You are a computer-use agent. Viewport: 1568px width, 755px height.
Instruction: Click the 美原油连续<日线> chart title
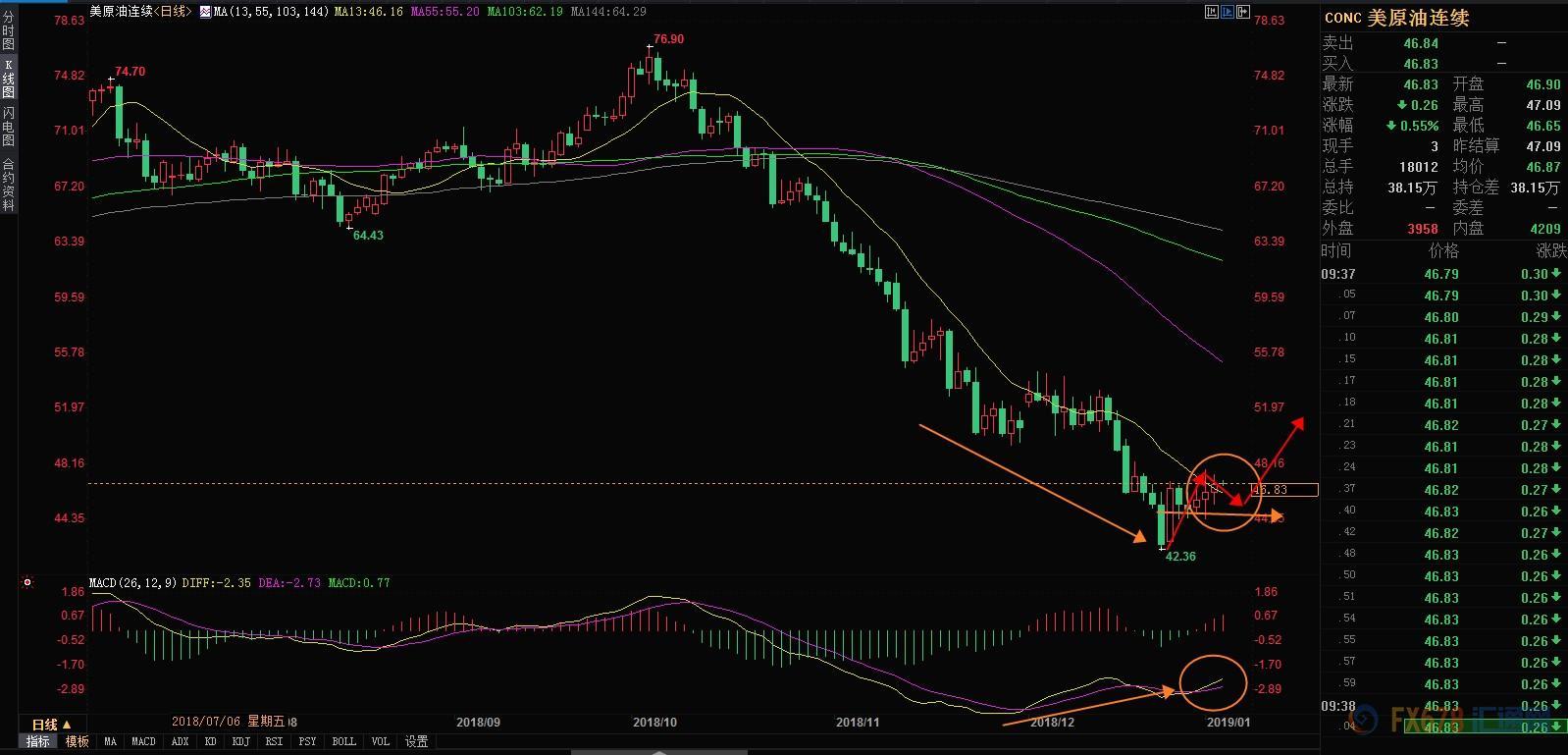coord(140,12)
